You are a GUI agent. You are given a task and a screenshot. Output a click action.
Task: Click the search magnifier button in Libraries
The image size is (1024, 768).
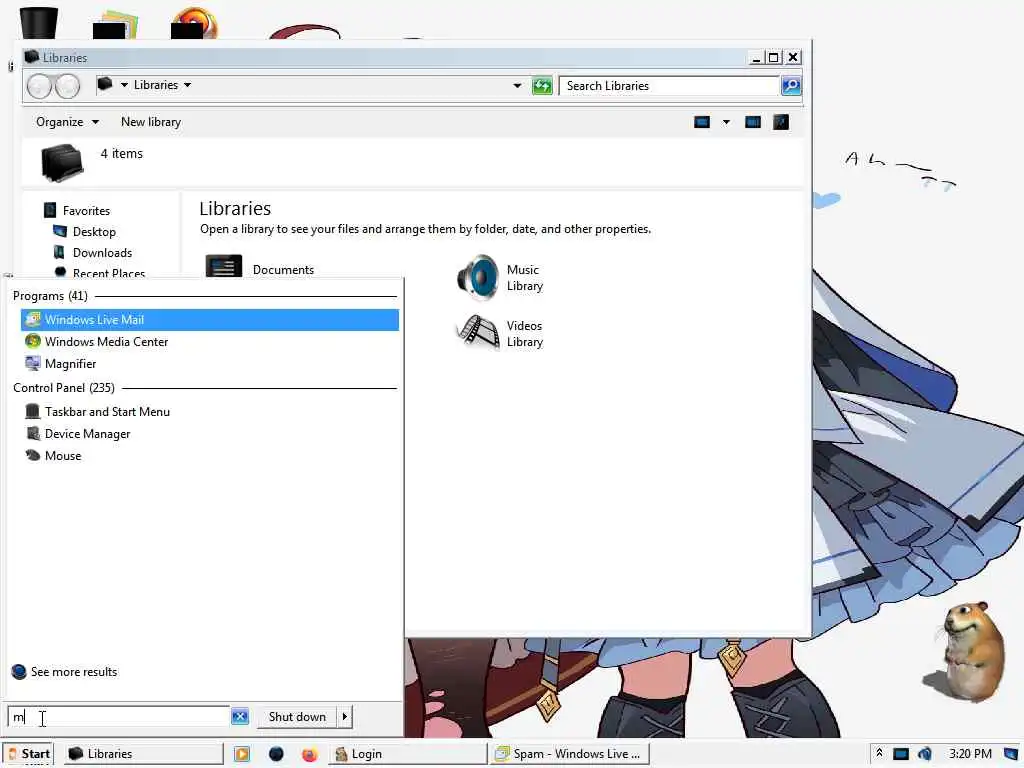pyautogui.click(x=792, y=86)
